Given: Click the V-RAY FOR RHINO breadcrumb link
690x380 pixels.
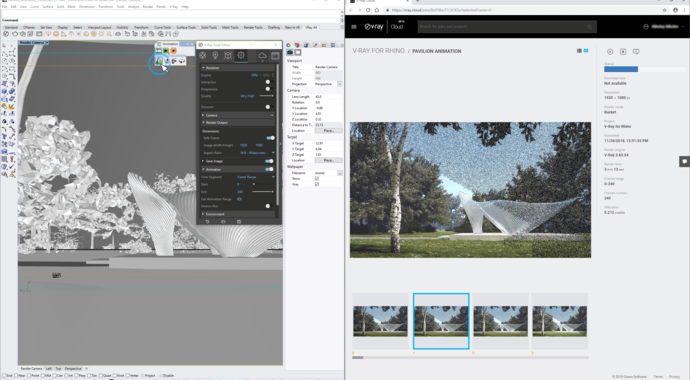Looking at the screenshot, I should point(378,51).
